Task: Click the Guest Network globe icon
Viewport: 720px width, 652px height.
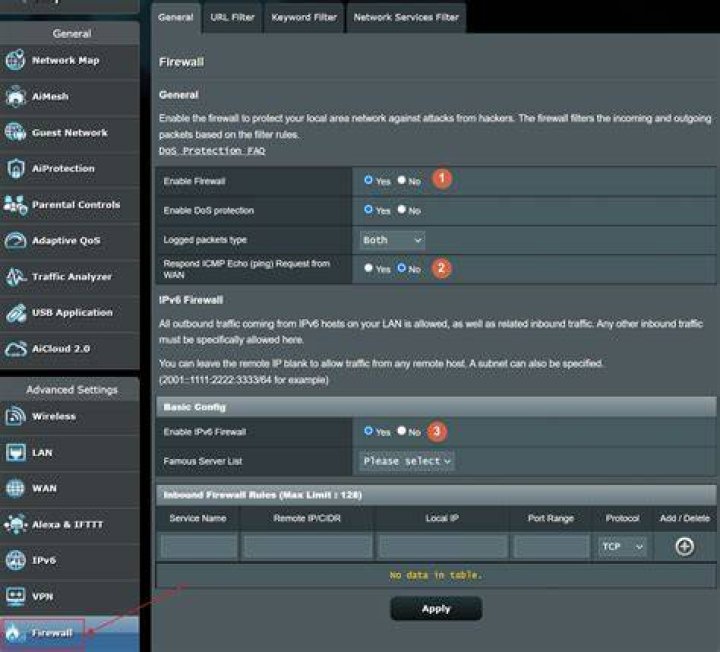Action: (15, 132)
